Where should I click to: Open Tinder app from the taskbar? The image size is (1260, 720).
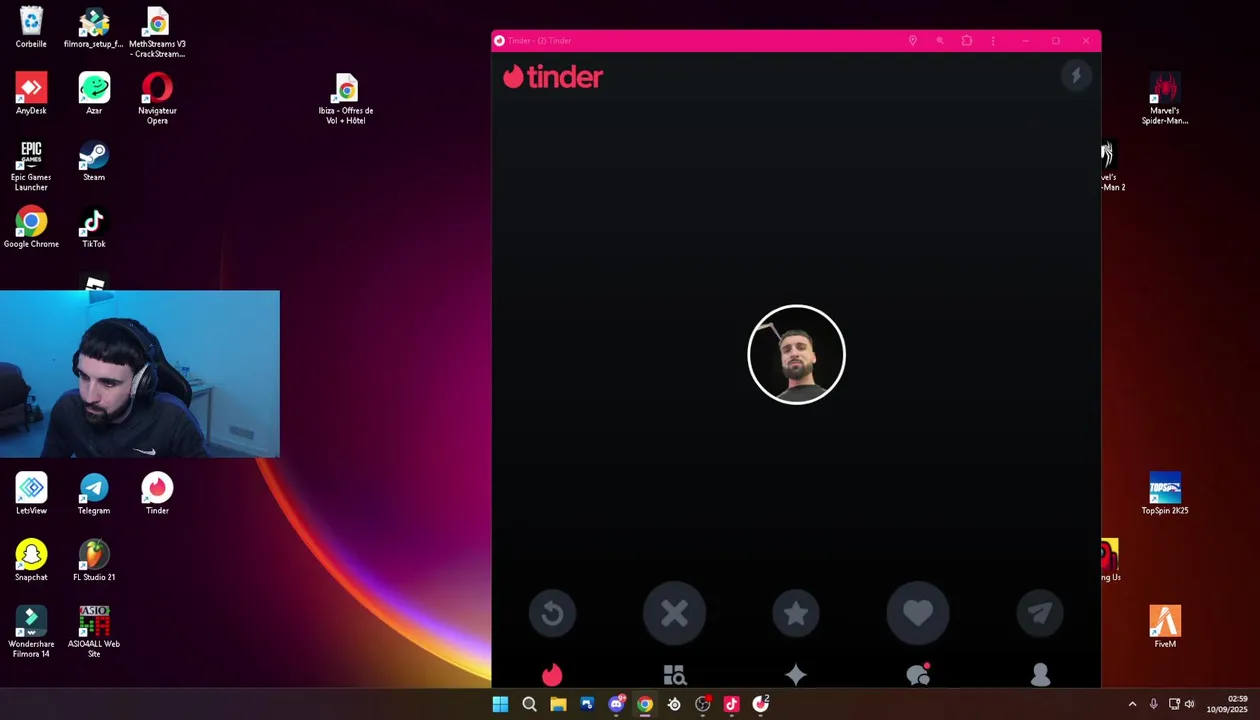[760, 704]
